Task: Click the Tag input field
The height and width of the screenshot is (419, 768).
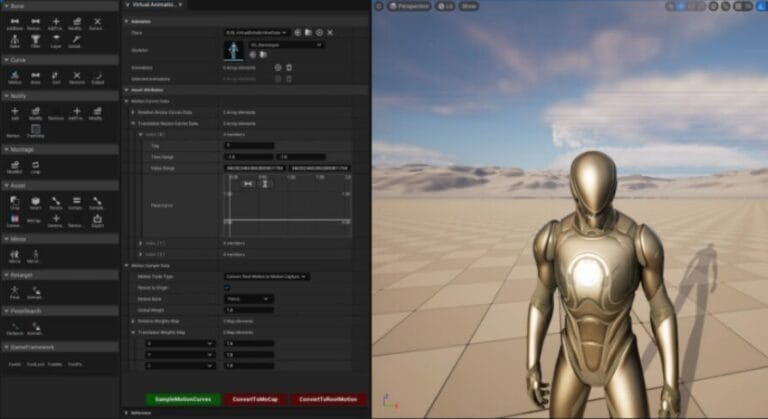Action: click(249, 146)
